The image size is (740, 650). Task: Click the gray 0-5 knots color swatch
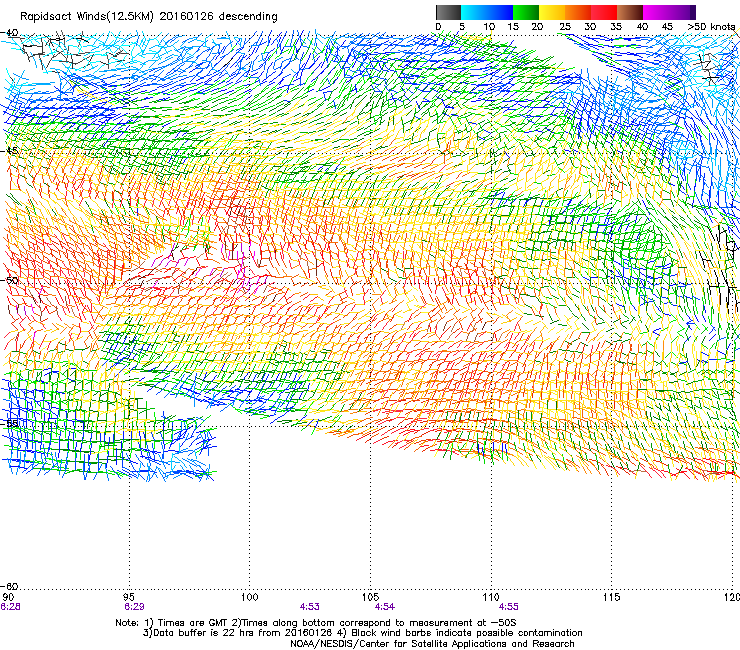pos(448,12)
